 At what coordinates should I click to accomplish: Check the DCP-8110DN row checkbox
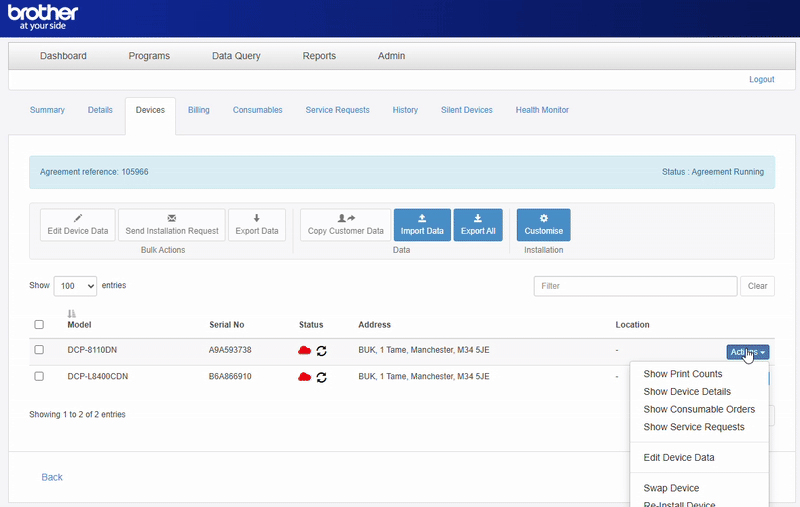[x=39, y=350]
